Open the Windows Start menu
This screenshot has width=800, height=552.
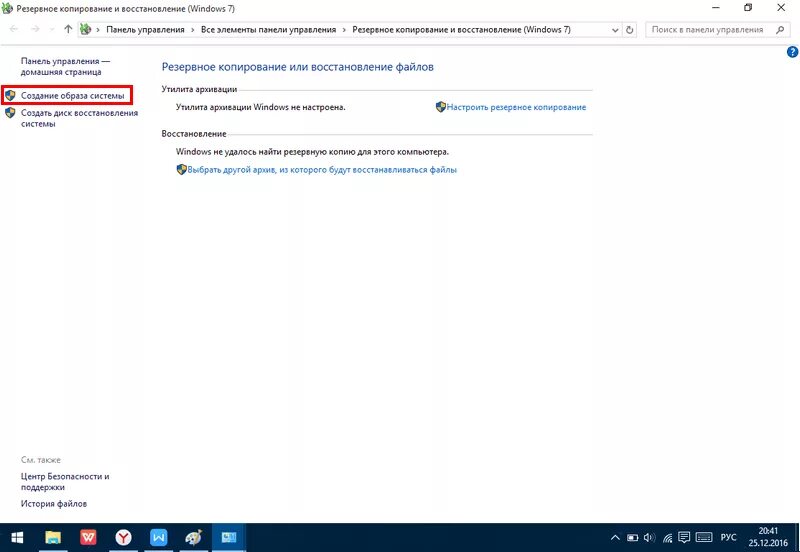17,537
